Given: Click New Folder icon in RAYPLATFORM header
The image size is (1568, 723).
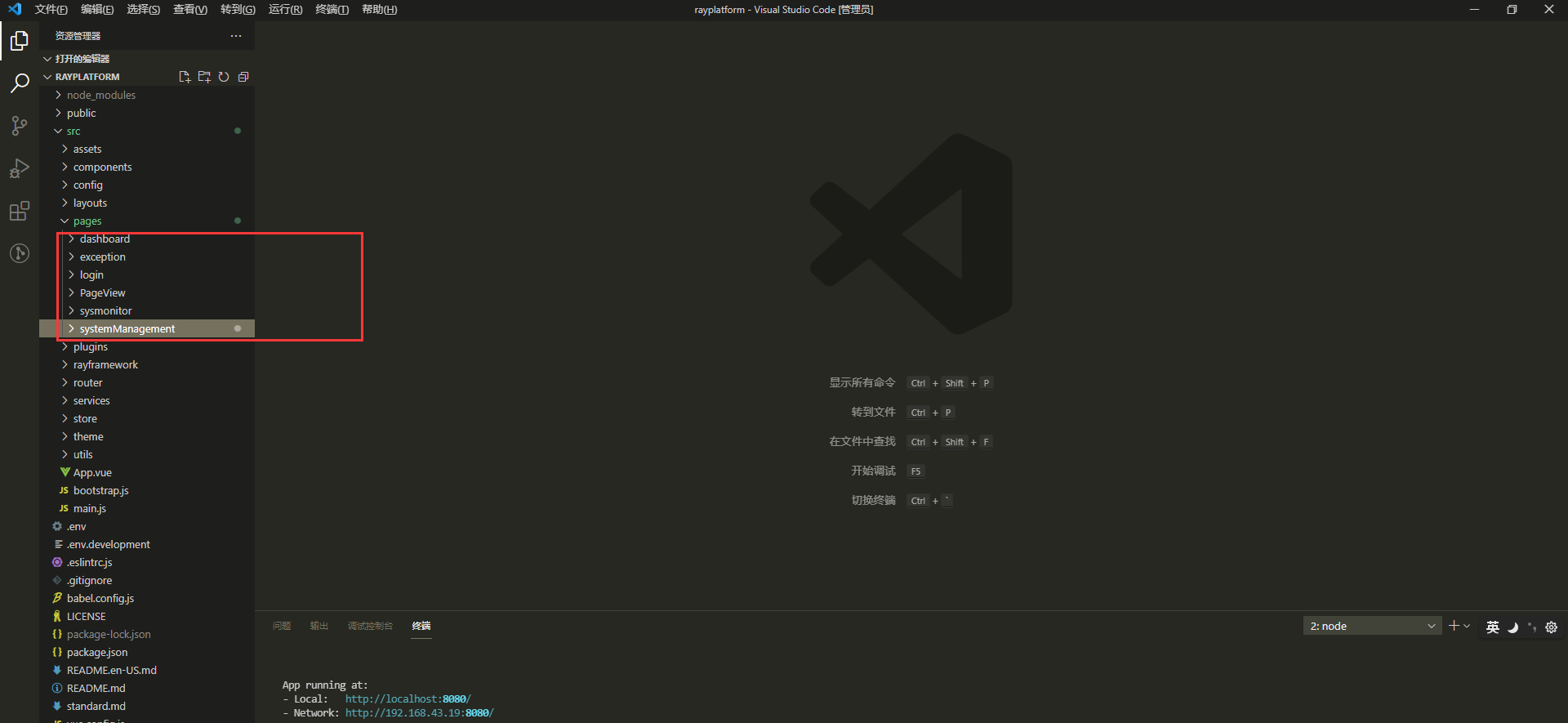Looking at the screenshot, I should [x=204, y=77].
